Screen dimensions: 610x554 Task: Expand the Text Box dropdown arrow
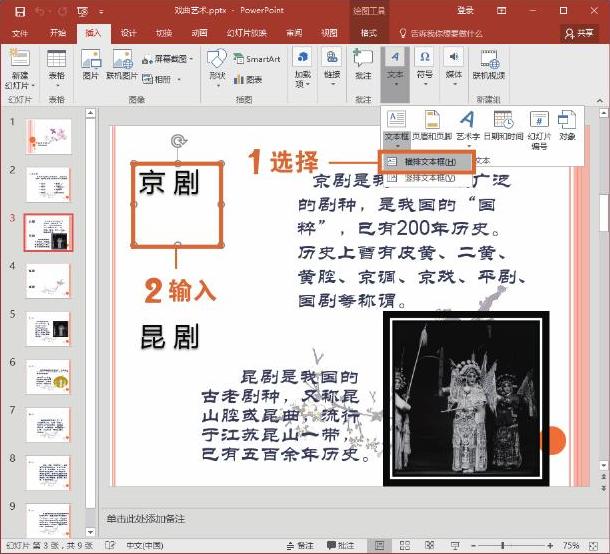click(x=397, y=146)
